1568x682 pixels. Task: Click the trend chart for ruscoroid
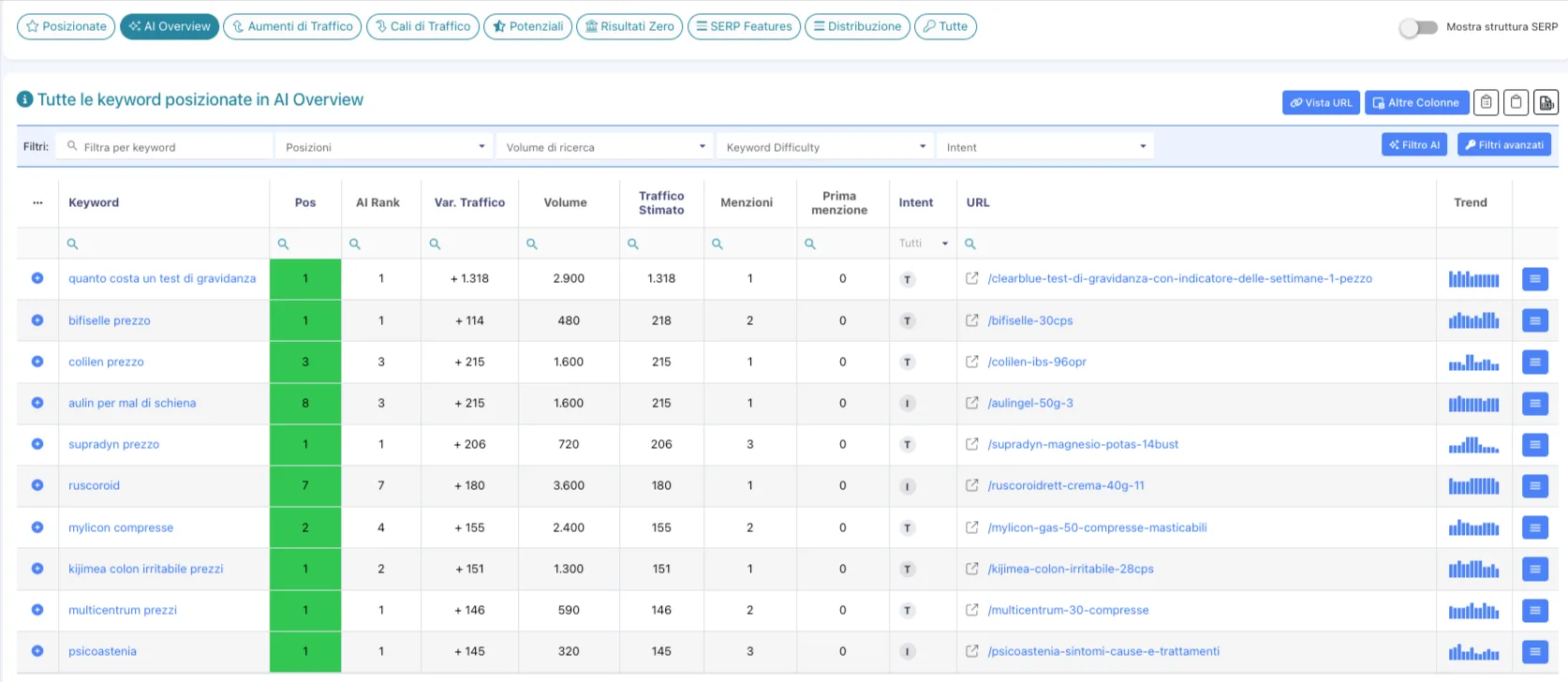click(x=1473, y=485)
